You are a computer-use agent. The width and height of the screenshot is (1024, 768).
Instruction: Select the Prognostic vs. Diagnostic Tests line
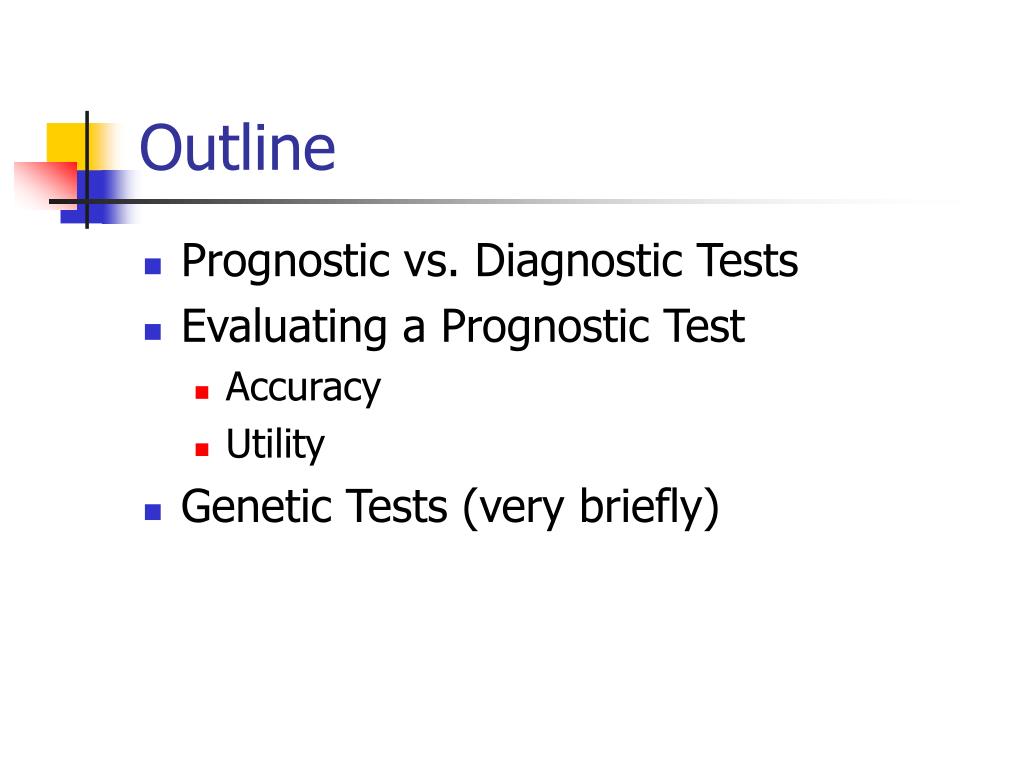pos(490,261)
